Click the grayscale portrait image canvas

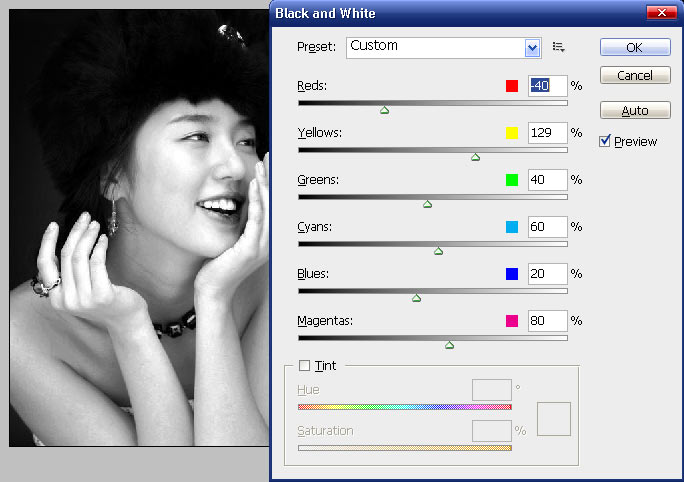pos(139,228)
